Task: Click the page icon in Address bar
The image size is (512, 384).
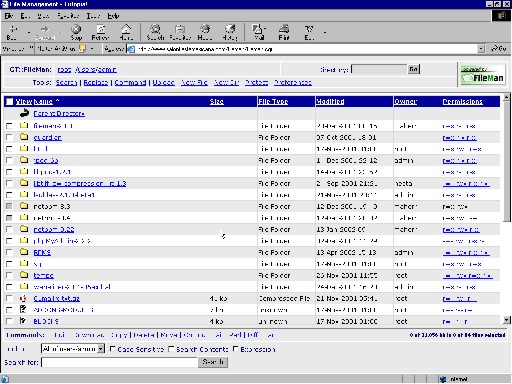Action: coord(131,49)
